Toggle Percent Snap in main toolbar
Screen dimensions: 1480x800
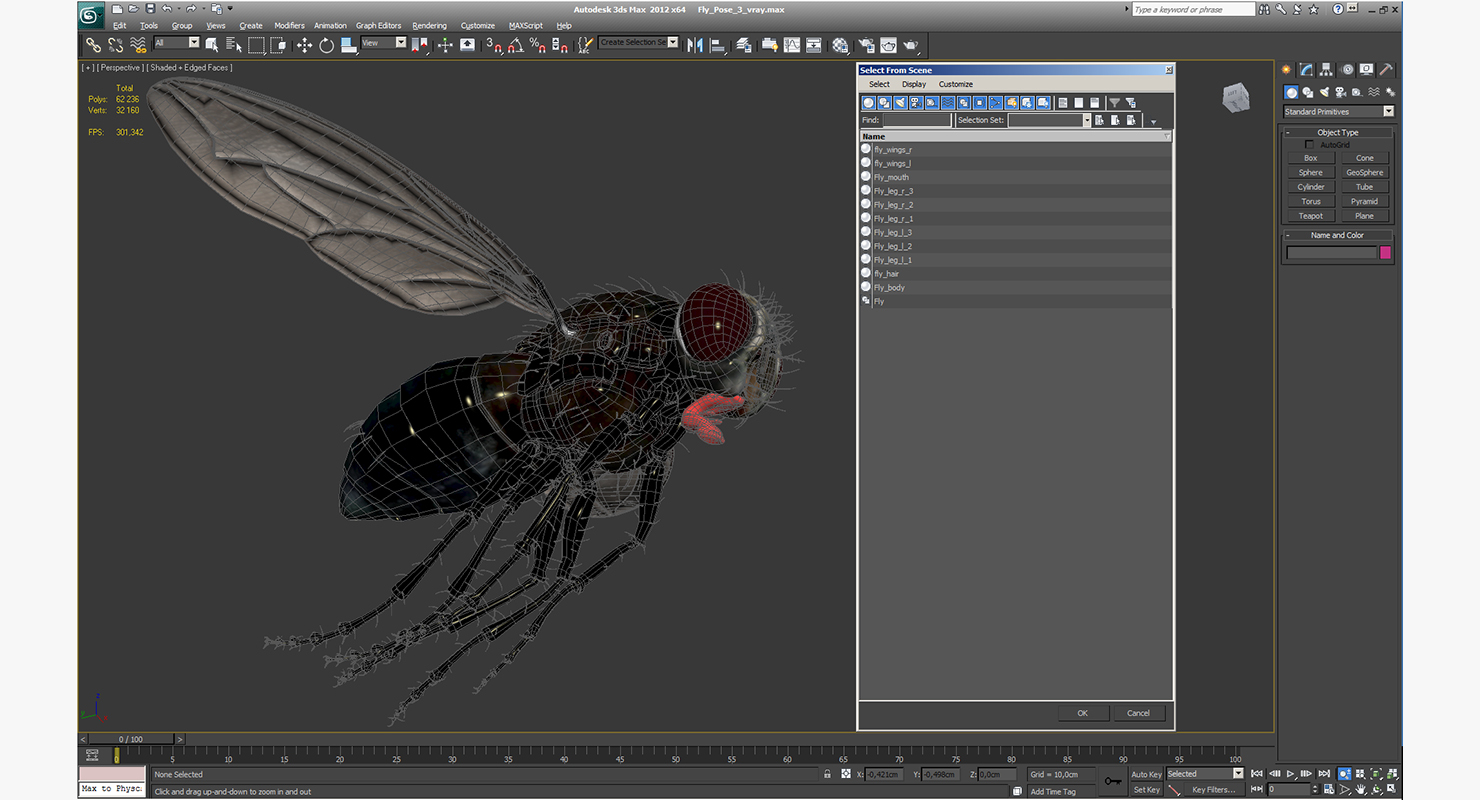(537, 45)
